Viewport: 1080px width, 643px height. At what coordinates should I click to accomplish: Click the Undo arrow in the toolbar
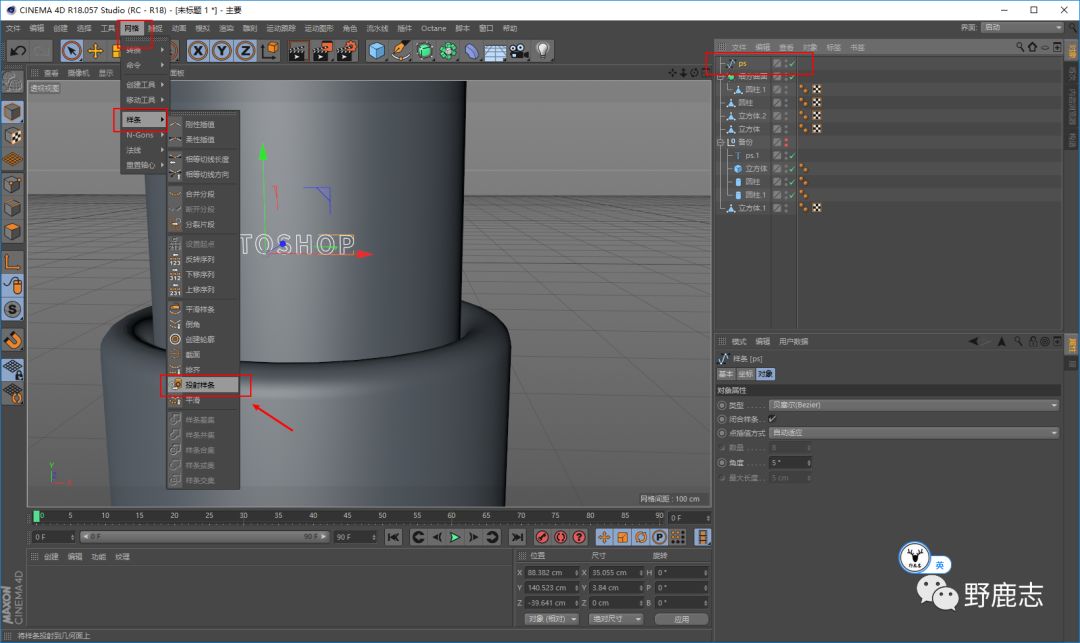(x=17, y=50)
